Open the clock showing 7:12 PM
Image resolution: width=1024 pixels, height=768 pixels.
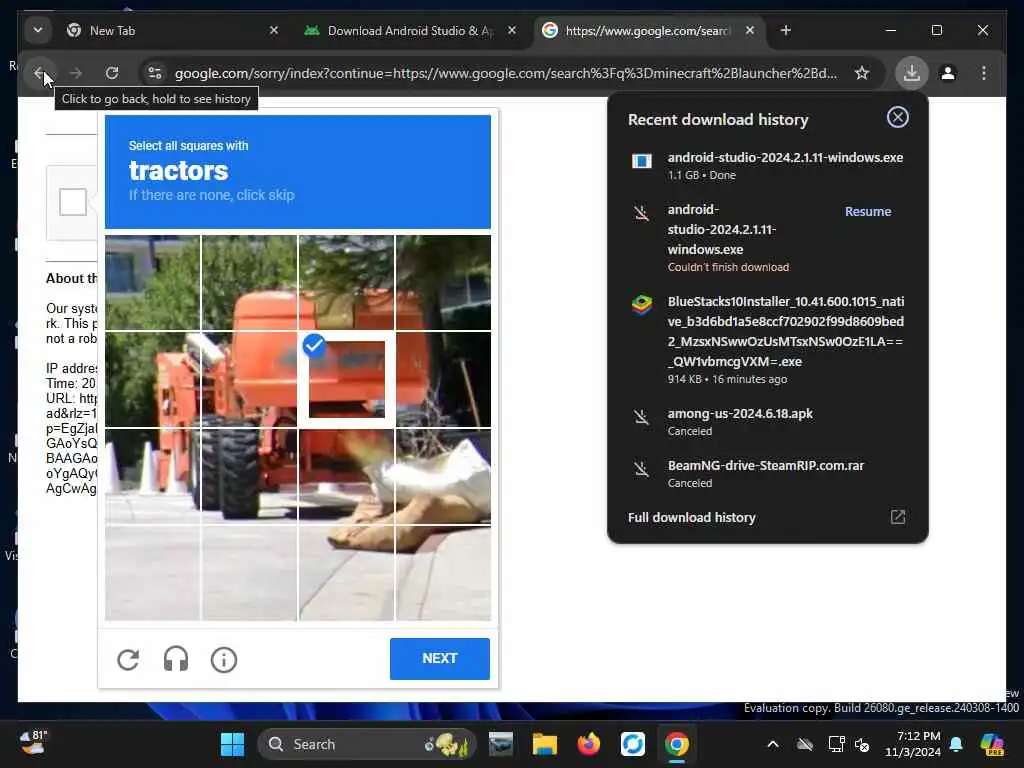click(x=912, y=744)
